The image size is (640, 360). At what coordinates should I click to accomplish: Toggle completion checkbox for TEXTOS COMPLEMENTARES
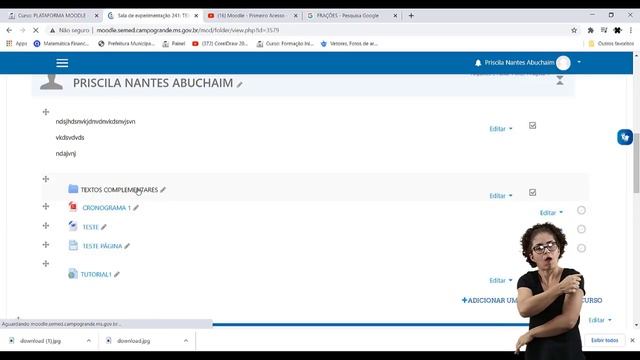(532, 192)
